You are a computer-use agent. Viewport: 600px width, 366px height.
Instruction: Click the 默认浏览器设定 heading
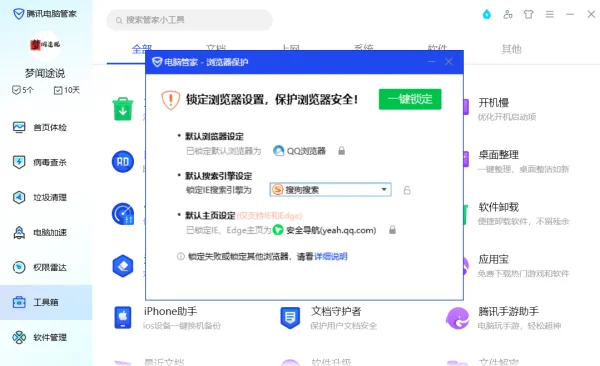(x=214, y=137)
